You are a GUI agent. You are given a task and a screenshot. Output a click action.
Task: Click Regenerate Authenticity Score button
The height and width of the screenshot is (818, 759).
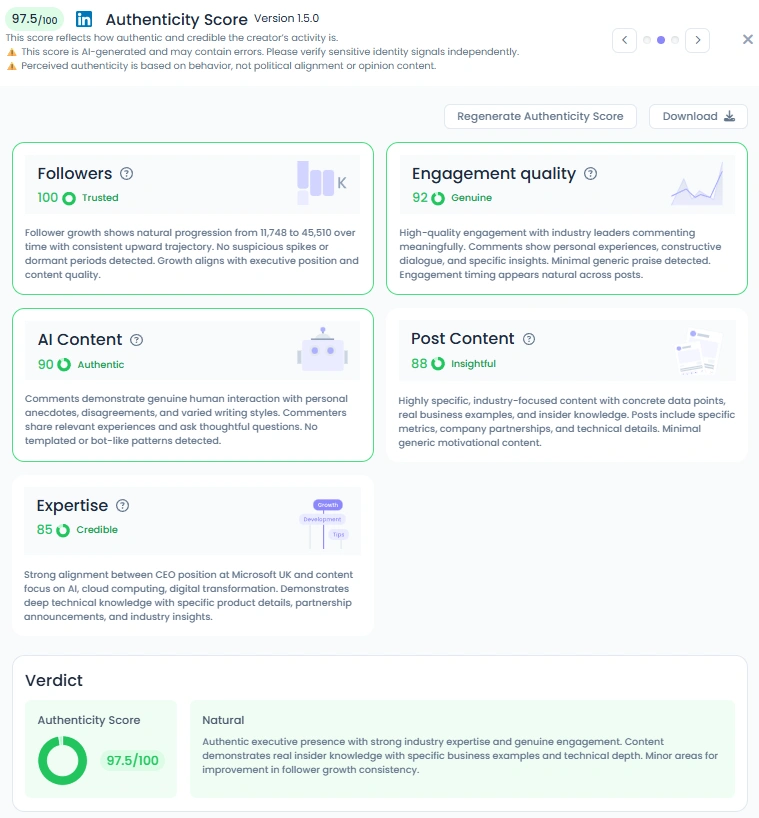(540, 116)
